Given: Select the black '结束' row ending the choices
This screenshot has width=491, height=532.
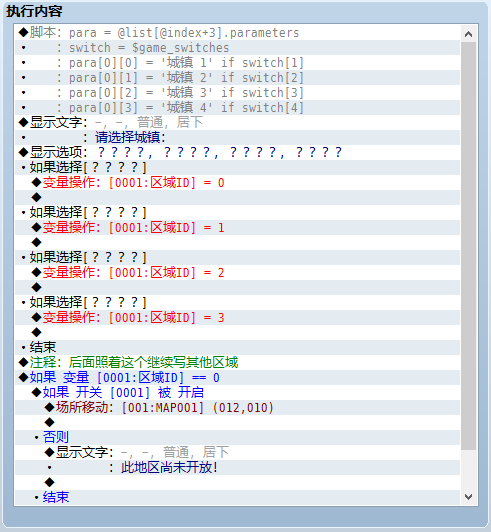Looking at the screenshot, I should 238,347.
